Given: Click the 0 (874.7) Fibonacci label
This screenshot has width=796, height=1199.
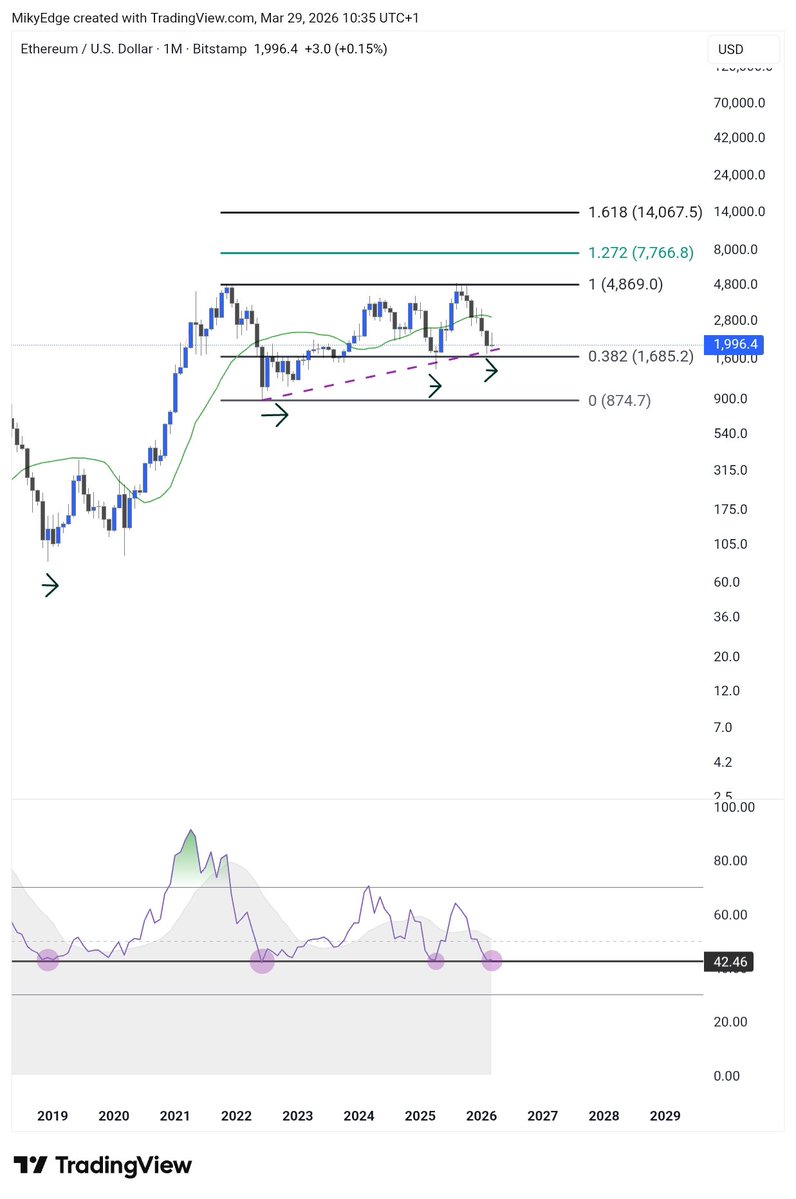Looking at the screenshot, I should tap(619, 400).
